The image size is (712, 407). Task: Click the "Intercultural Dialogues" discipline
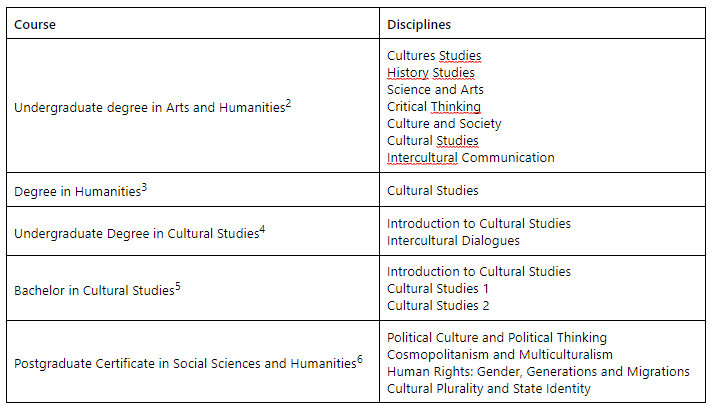point(453,241)
